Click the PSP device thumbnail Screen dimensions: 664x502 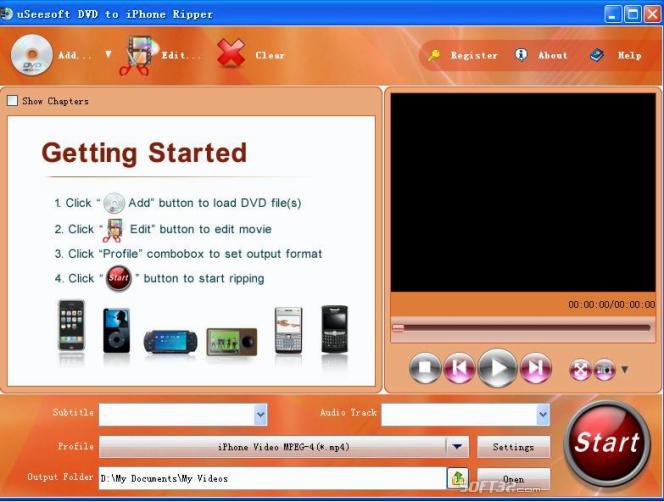170,341
